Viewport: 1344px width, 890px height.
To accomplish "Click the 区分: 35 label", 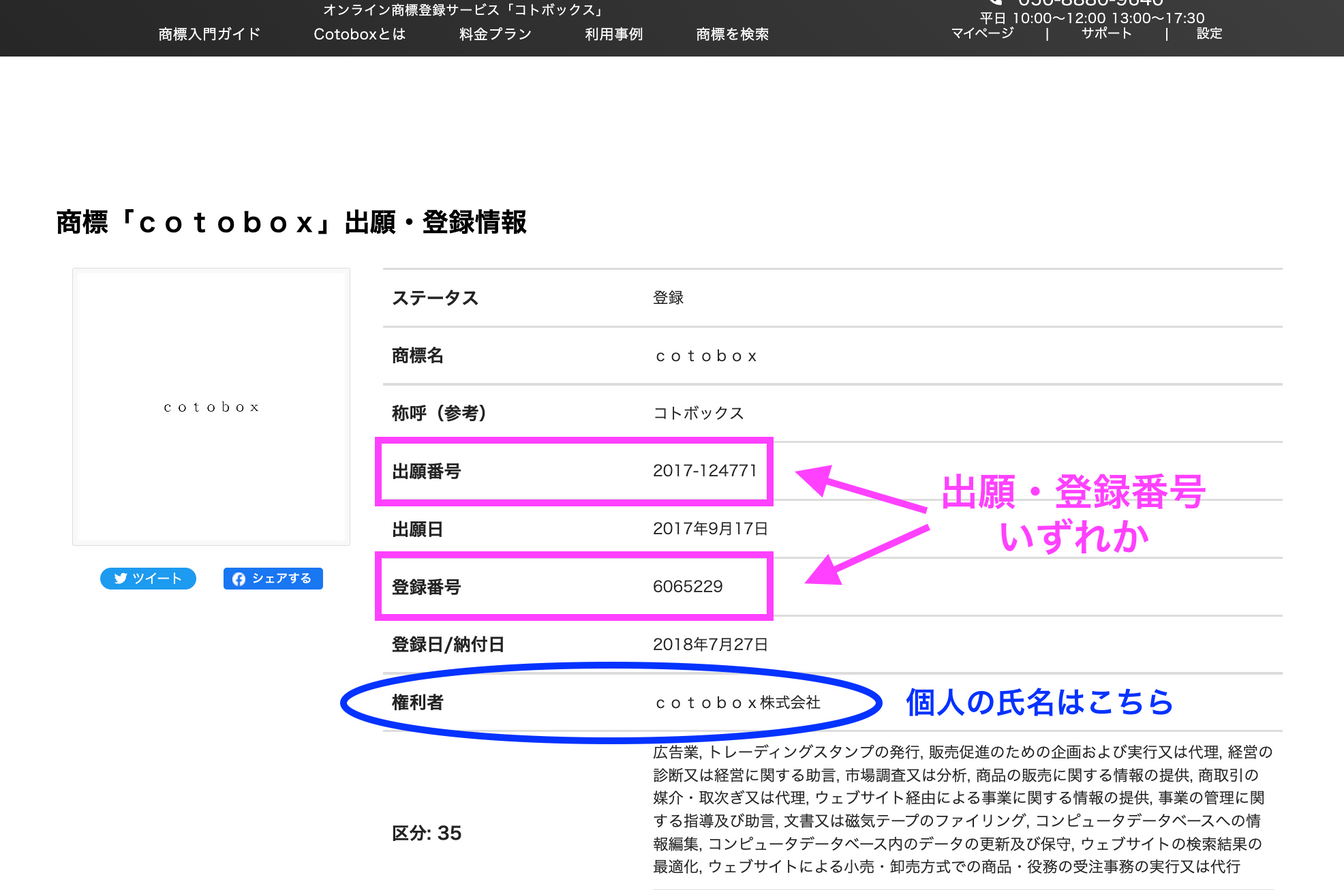I will point(427,833).
